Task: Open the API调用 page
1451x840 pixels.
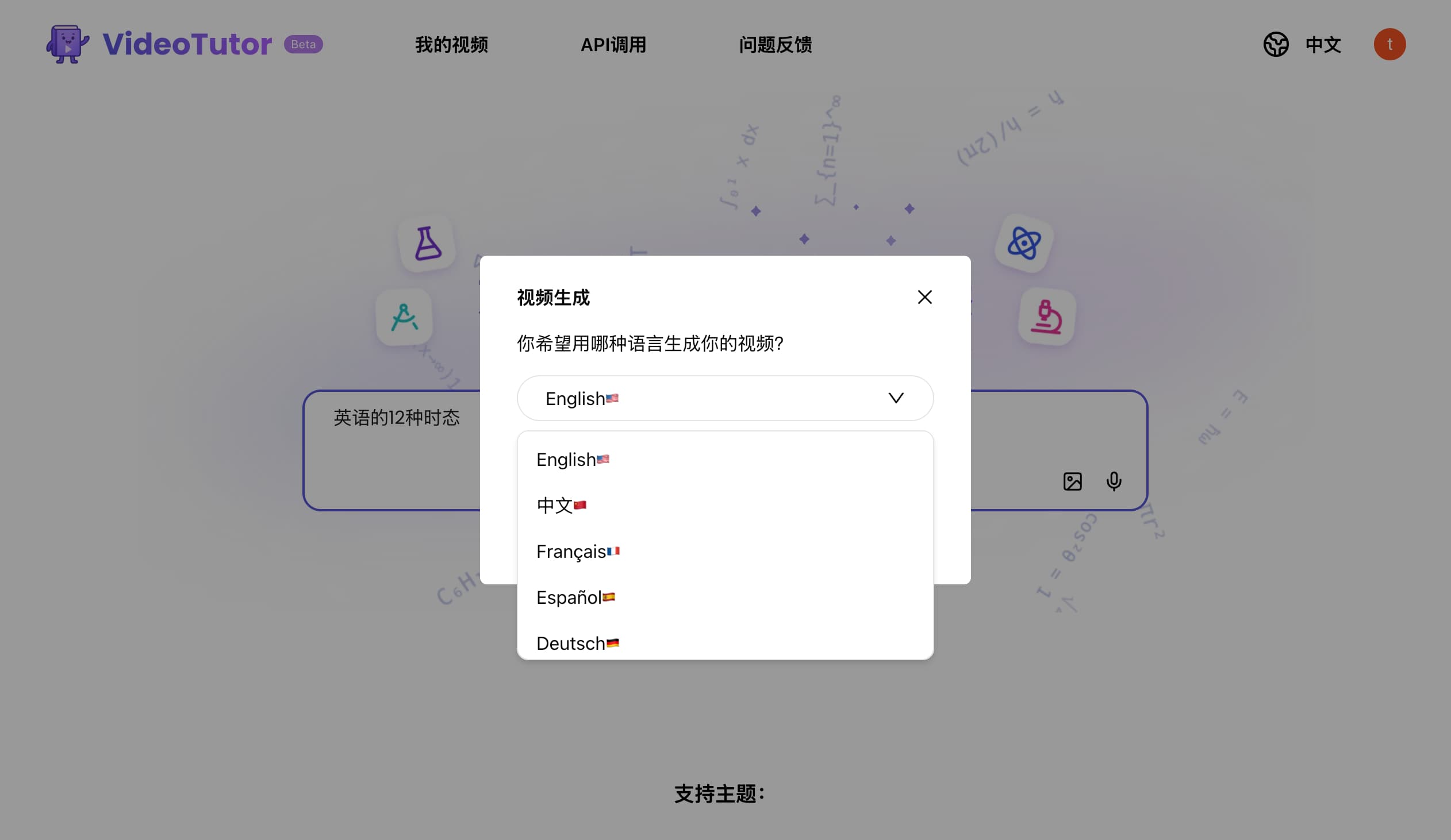Action: pyautogui.click(x=613, y=44)
